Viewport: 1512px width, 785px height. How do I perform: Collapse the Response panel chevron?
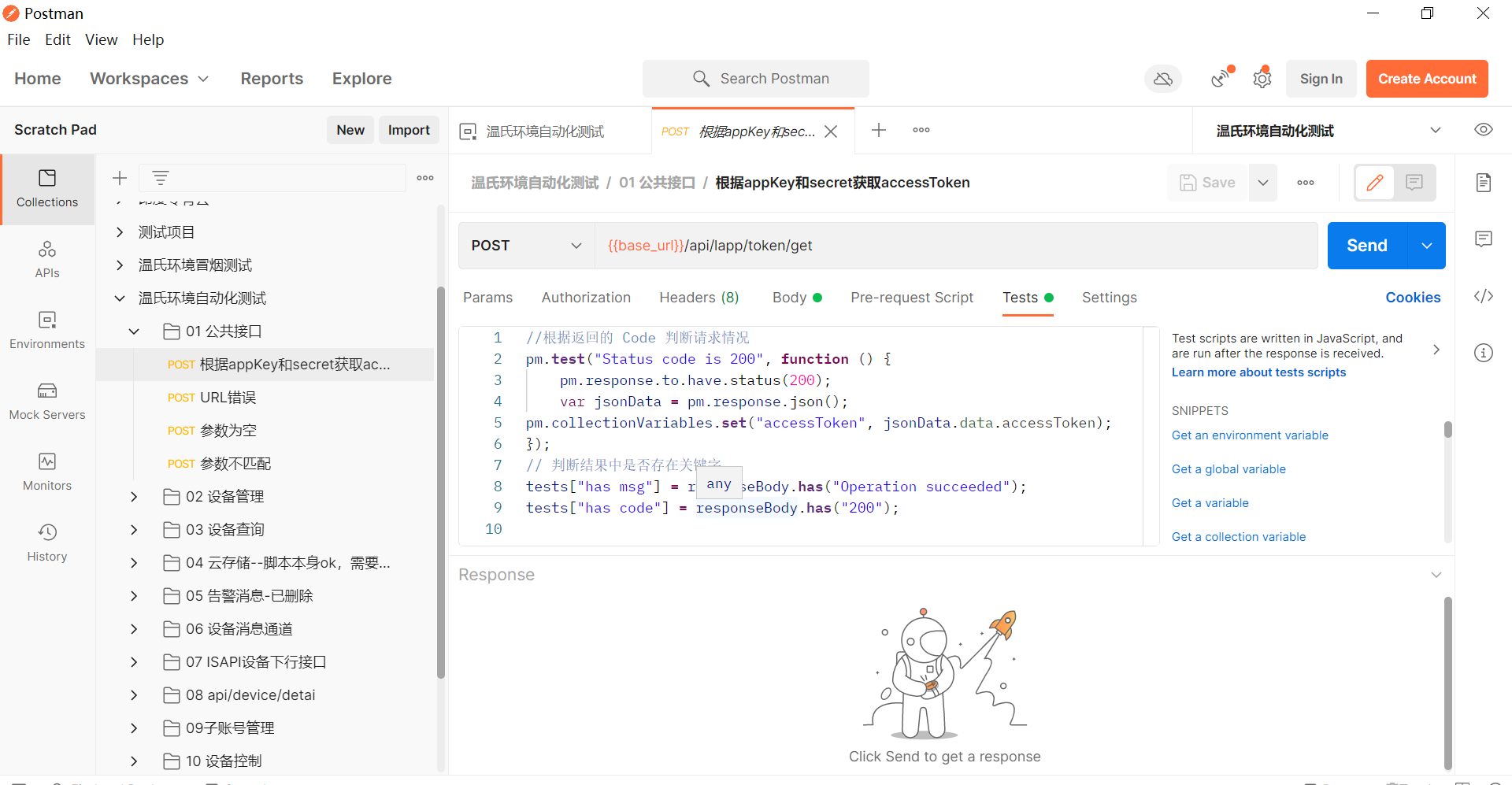[x=1436, y=575]
